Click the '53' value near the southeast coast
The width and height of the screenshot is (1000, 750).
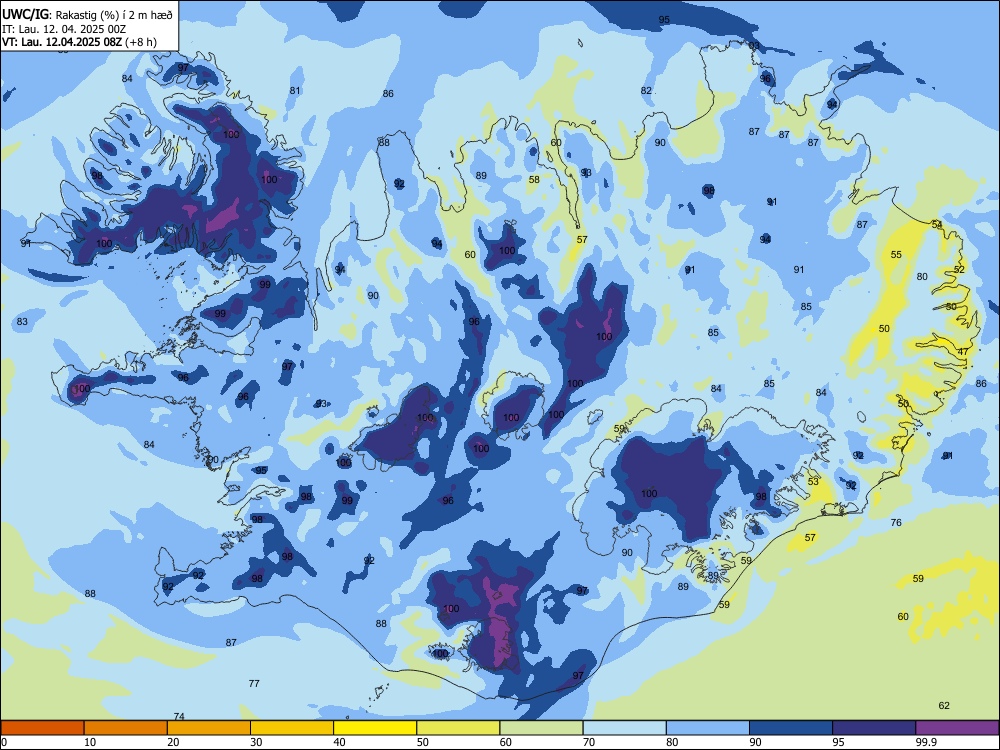[x=813, y=482]
